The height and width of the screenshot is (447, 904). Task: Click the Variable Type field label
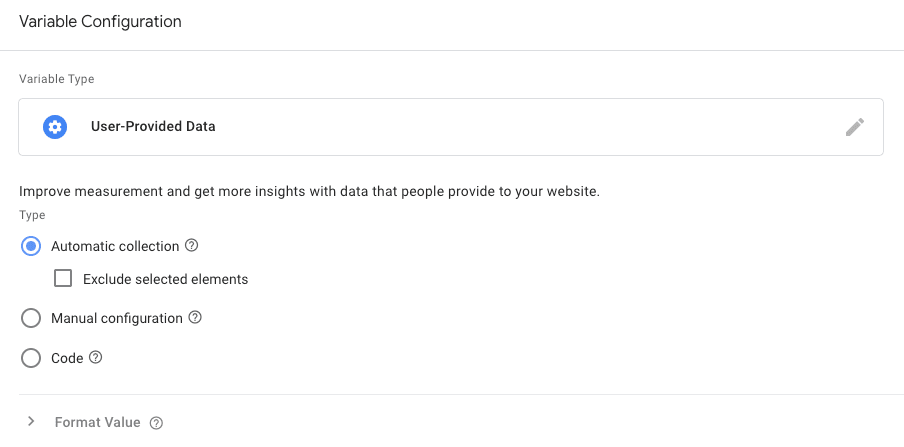(56, 78)
